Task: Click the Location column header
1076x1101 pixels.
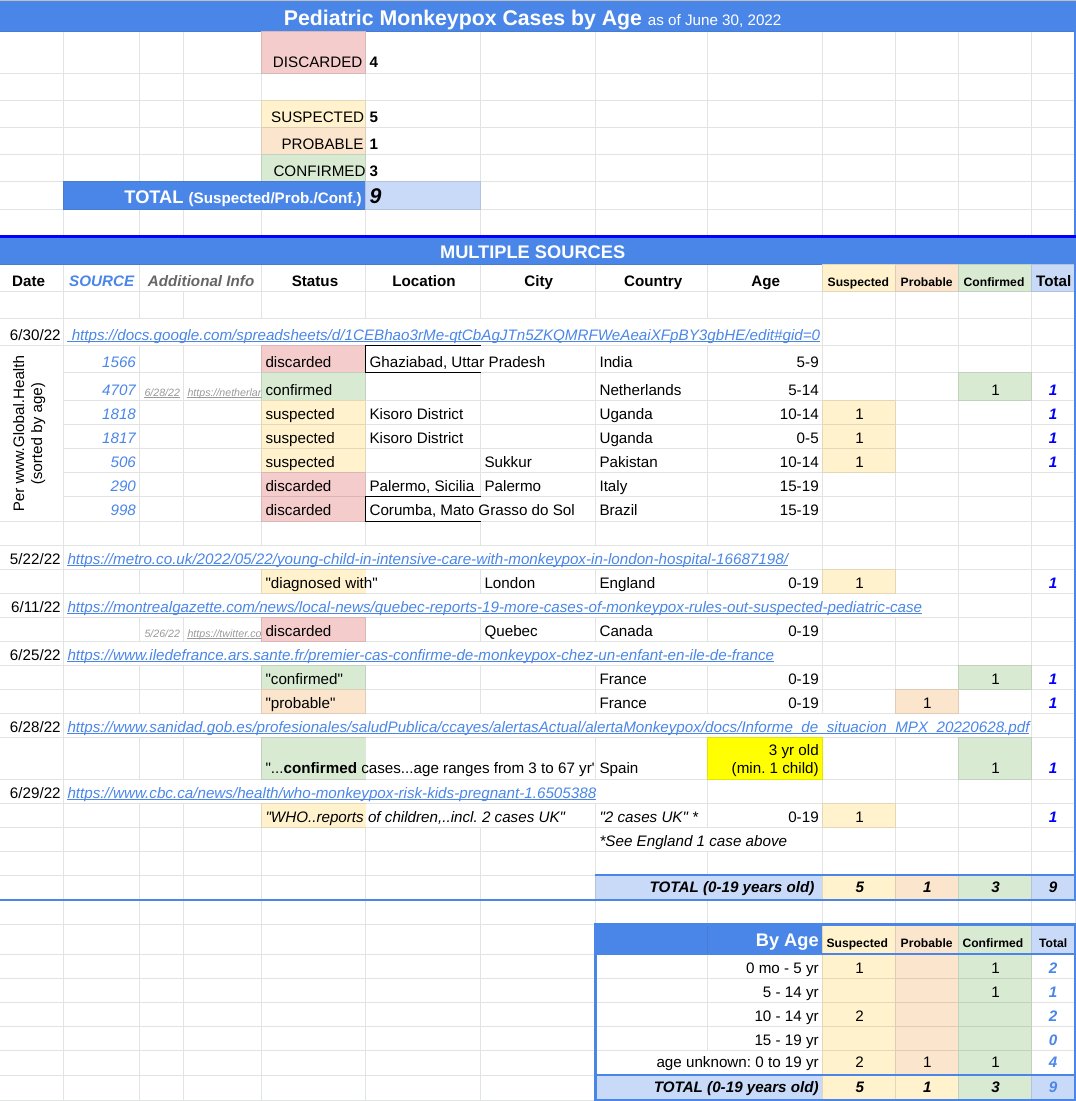Action: 424,281
